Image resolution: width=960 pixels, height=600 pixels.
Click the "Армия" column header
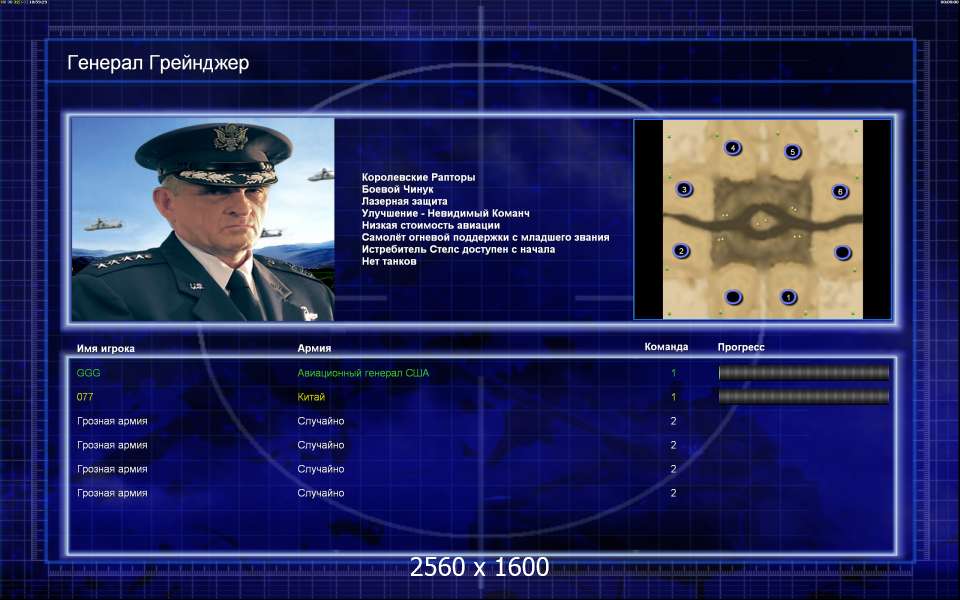[x=314, y=348]
